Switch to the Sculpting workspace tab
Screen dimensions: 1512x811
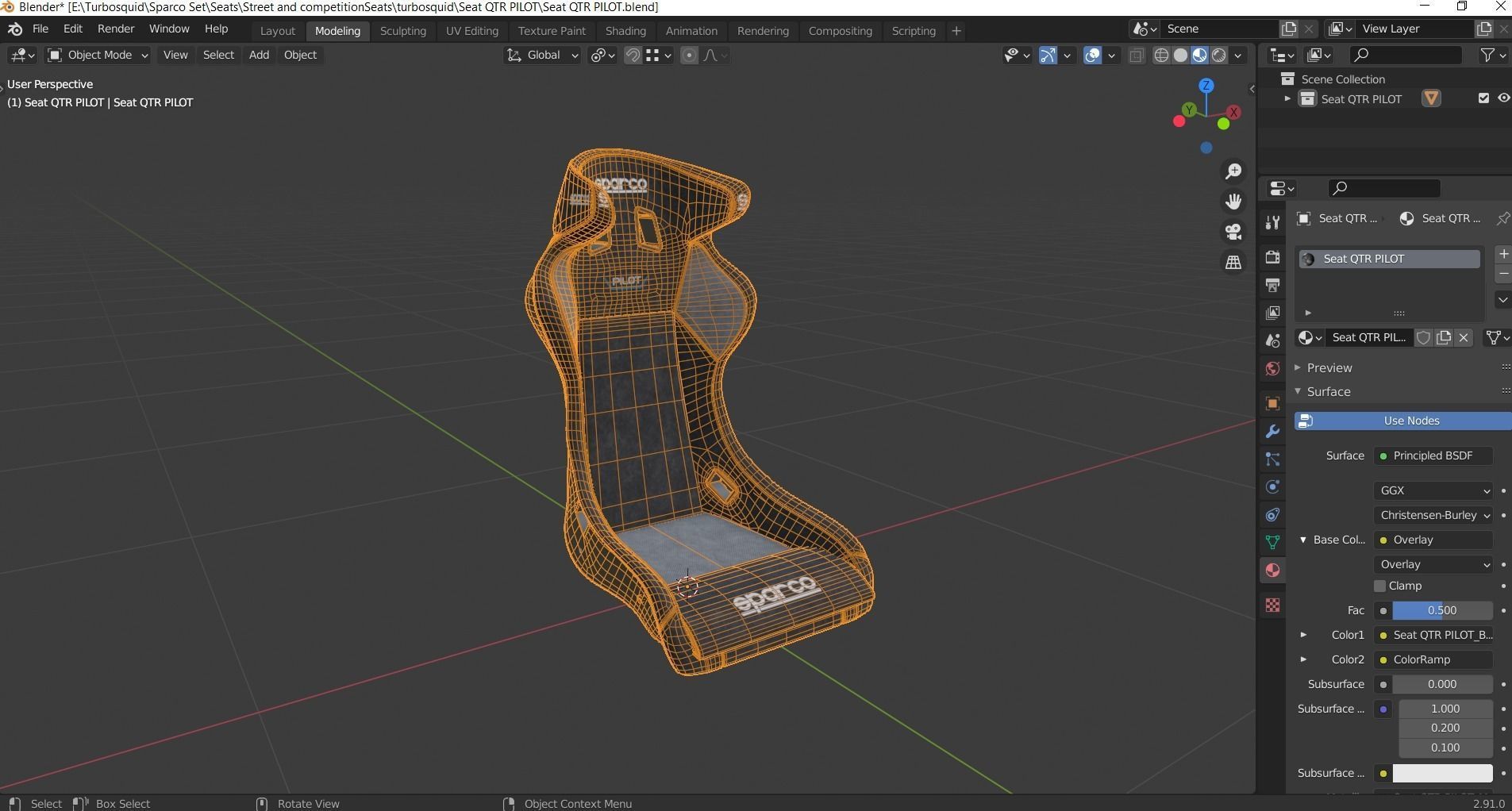pos(402,31)
